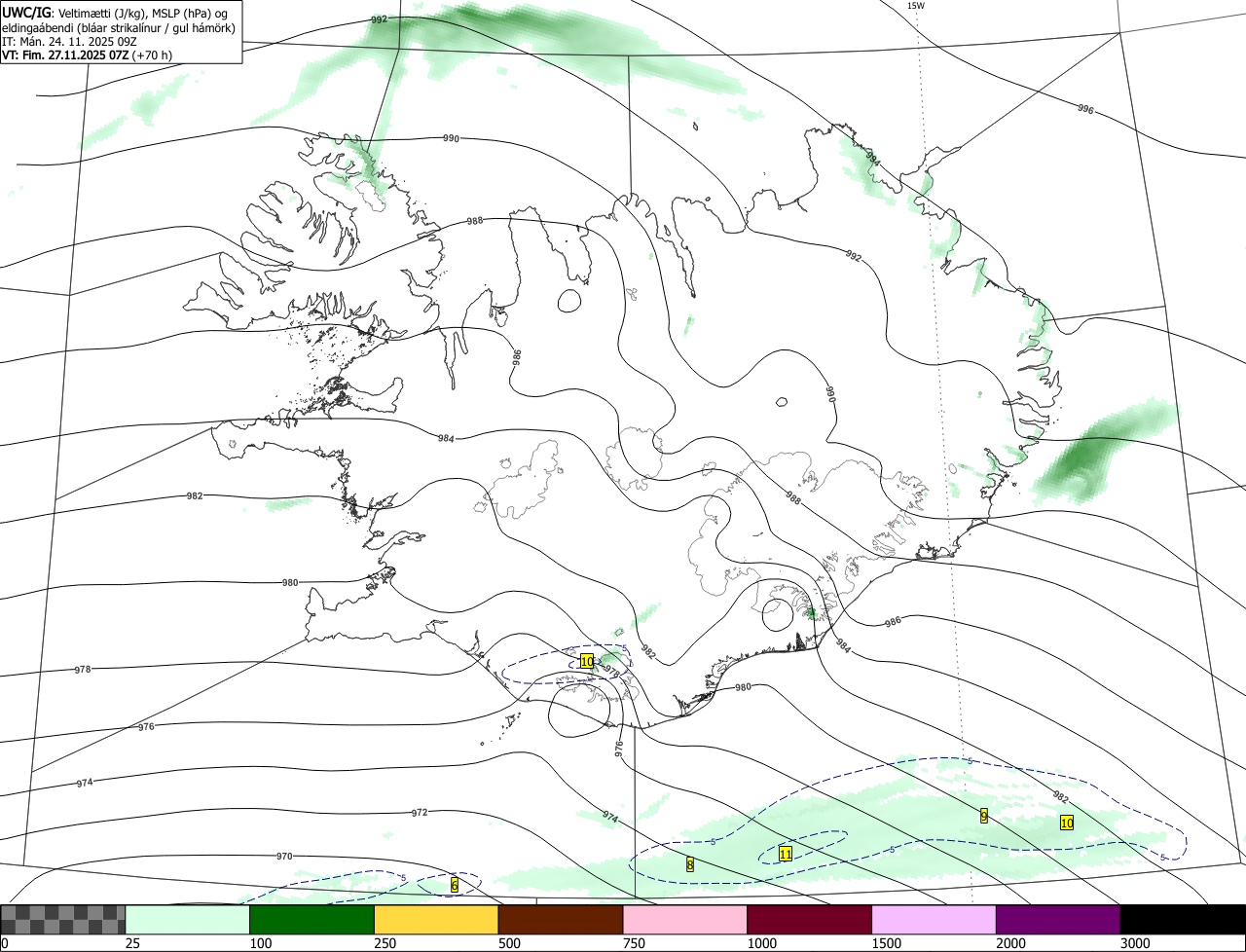Click the 972 isobar label
The image size is (1246, 952).
pos(420,812)
